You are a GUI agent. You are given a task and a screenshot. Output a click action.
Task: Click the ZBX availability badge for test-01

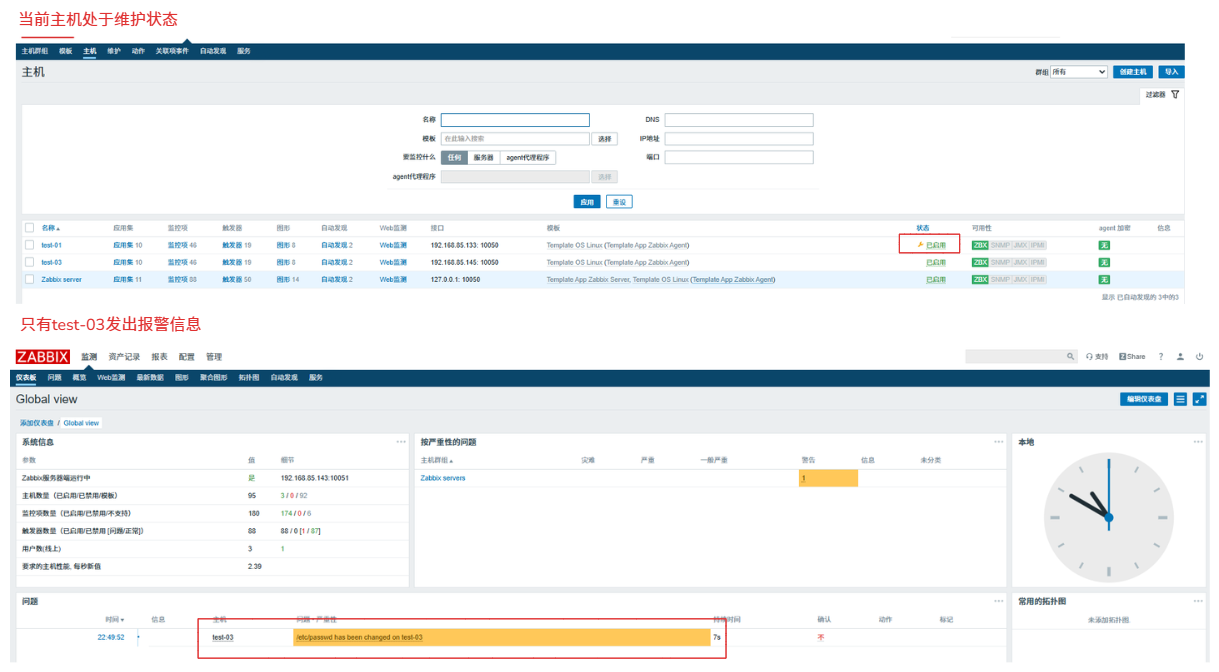(980, 245)
